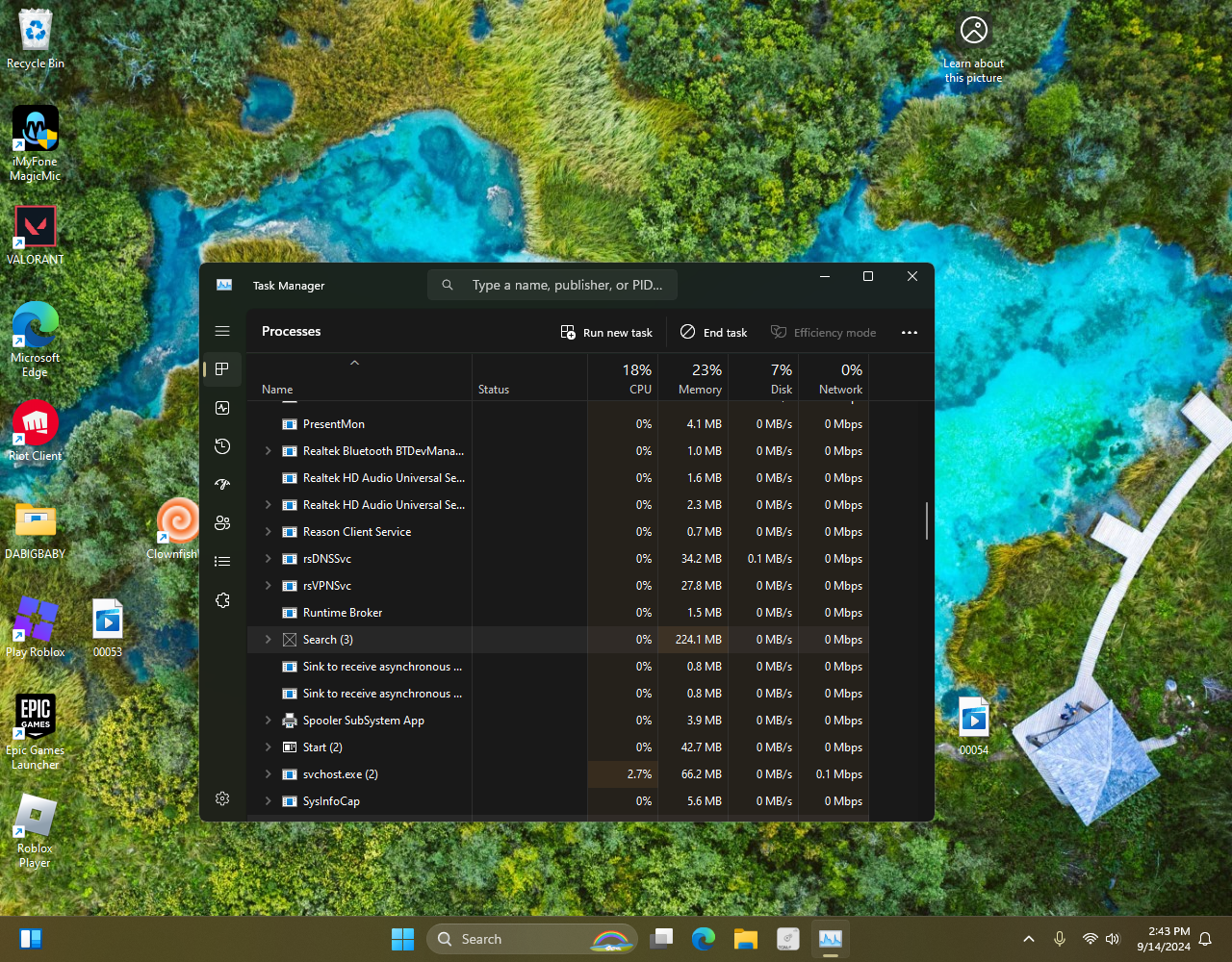1232x962 pixels.
Task: Open the Performance page in Task Manager sidebar
Action: tap(222, 408)
